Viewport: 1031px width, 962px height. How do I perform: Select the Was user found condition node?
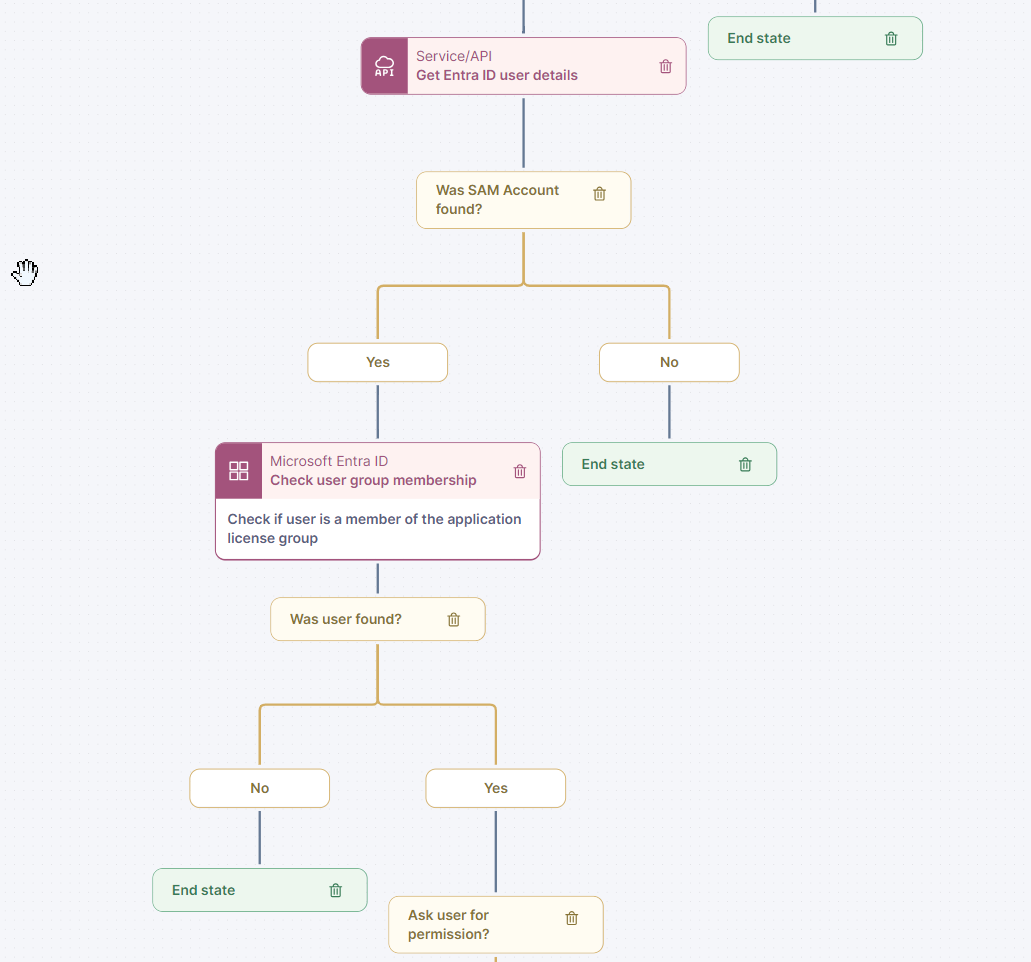pos(346,620)
